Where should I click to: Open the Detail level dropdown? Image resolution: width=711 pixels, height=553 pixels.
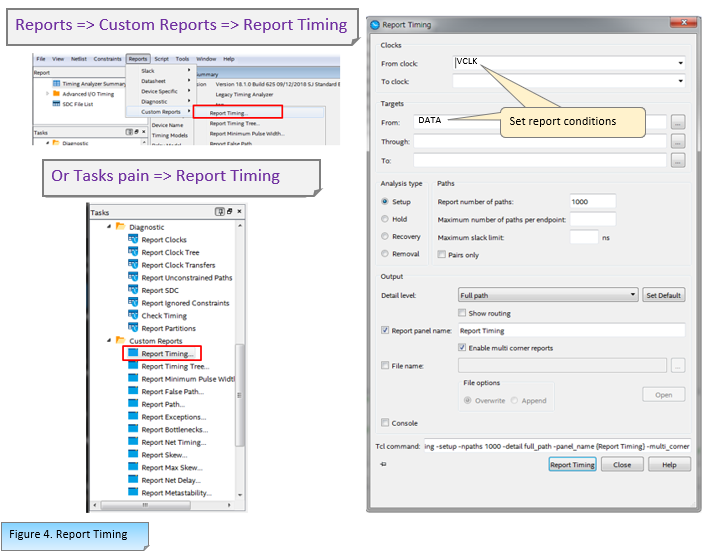tap(632, 295)
